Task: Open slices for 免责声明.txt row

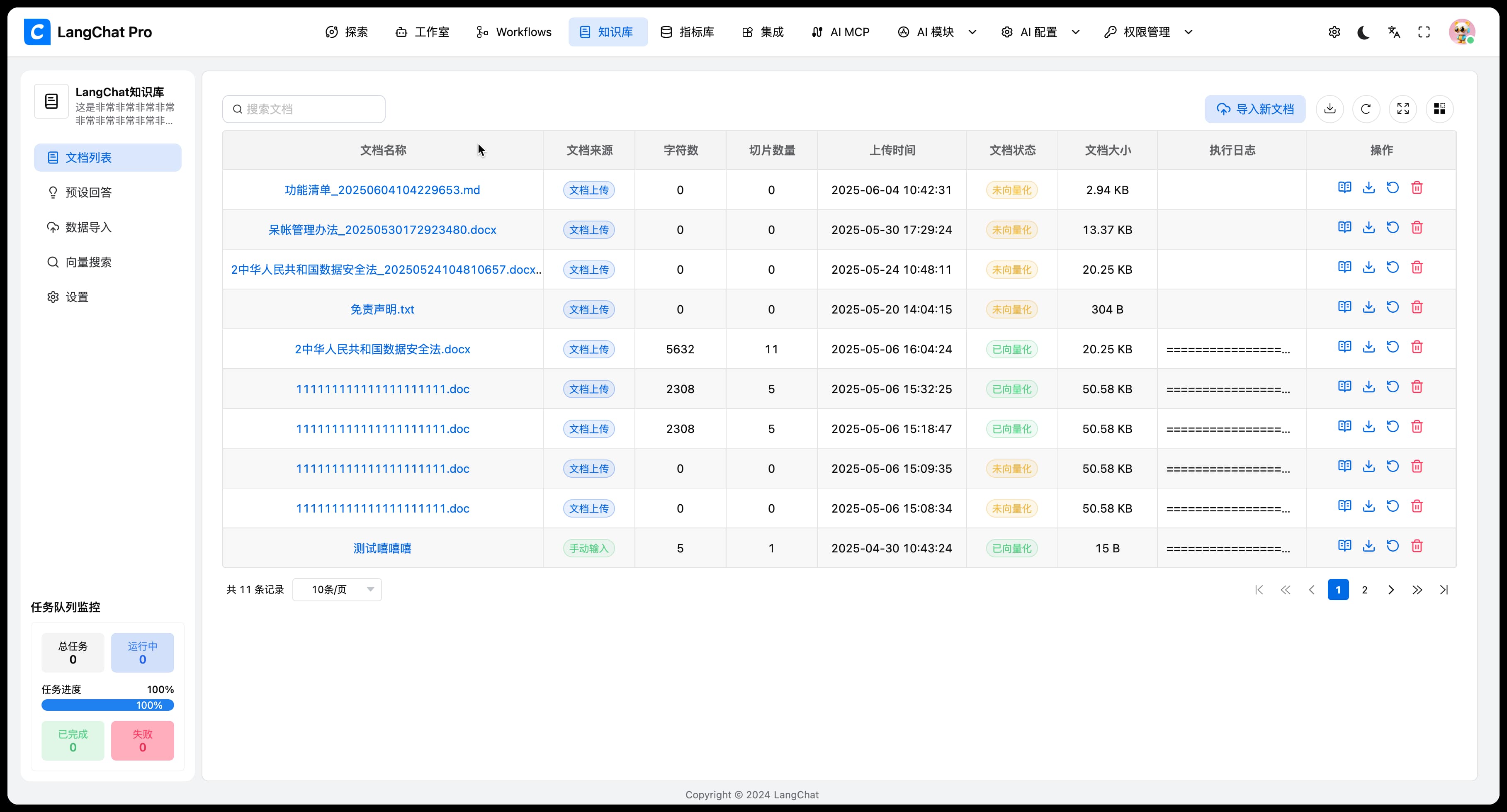Action: pos(1344,306)
